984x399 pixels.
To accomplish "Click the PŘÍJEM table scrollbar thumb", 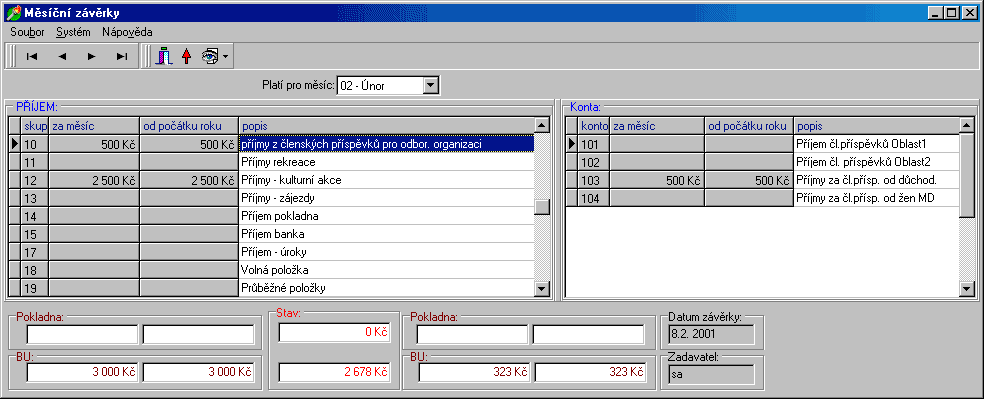I will click(x=542, y=206).
